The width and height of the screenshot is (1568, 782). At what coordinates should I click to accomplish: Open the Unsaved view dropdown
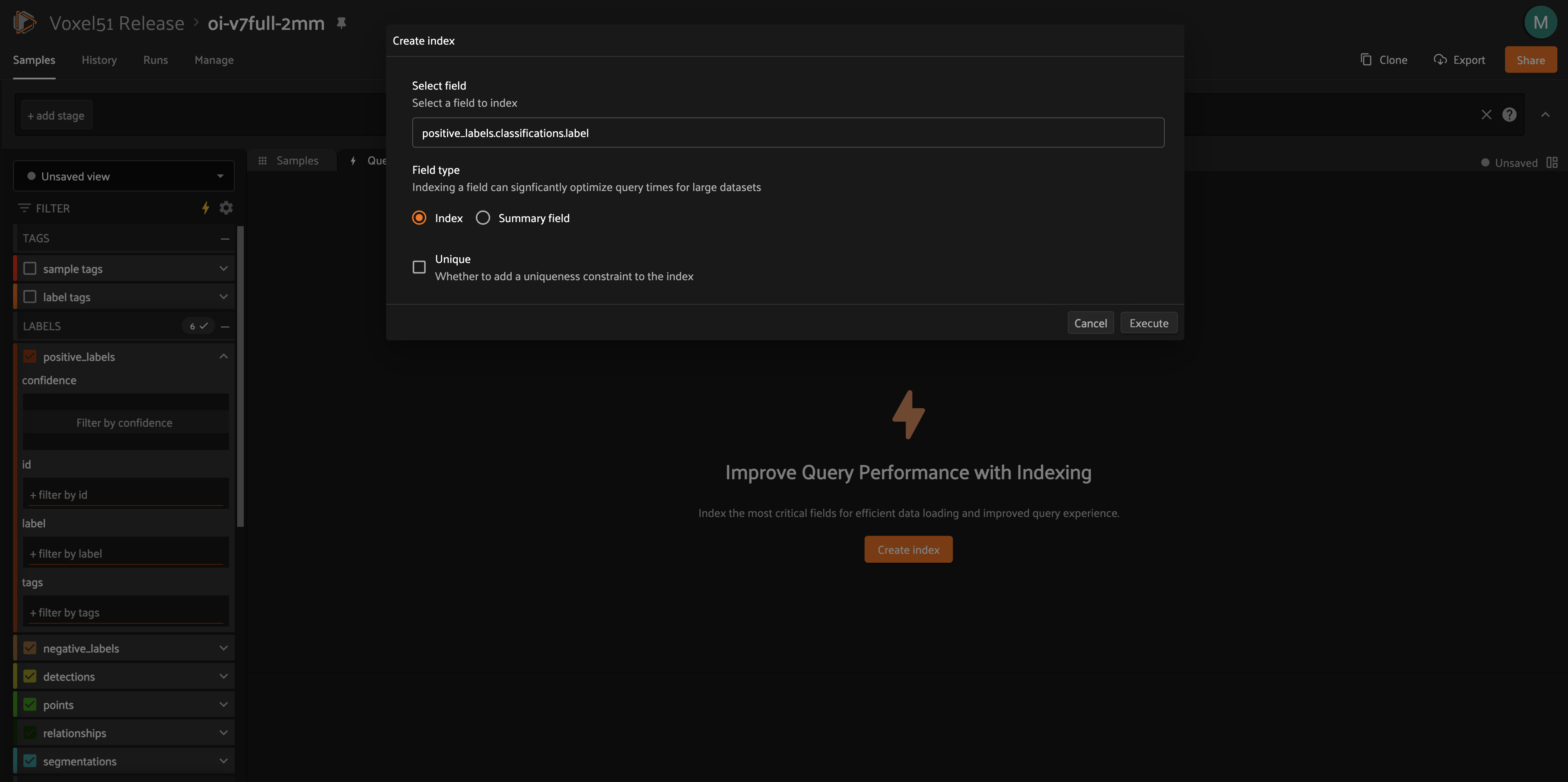(x=124, y=176)
